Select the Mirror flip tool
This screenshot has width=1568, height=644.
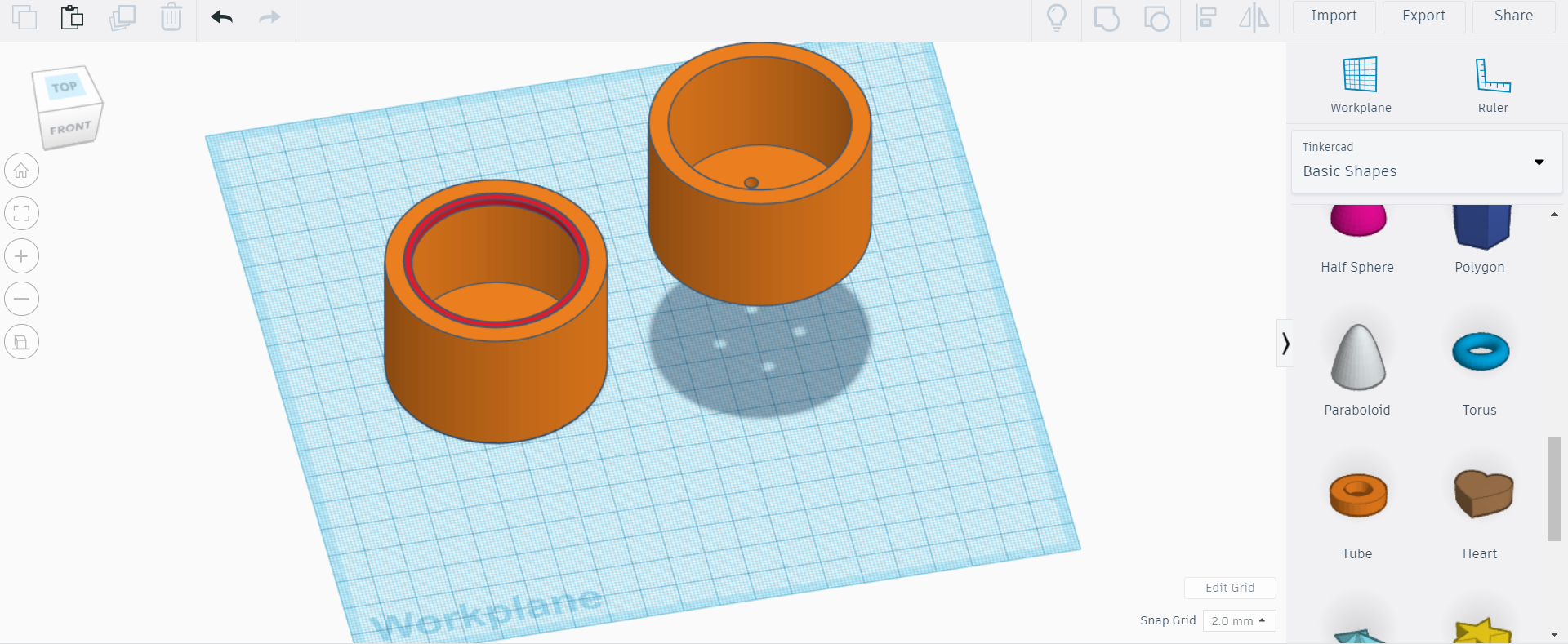(x=1254, y=17)
